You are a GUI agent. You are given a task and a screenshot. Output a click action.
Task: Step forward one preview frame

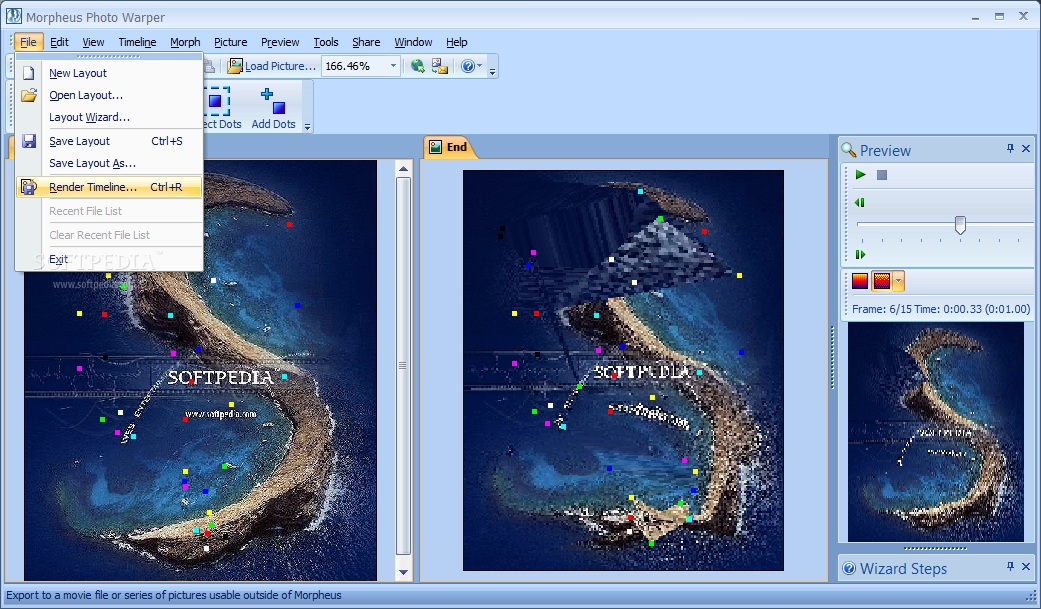coord(860,254)
